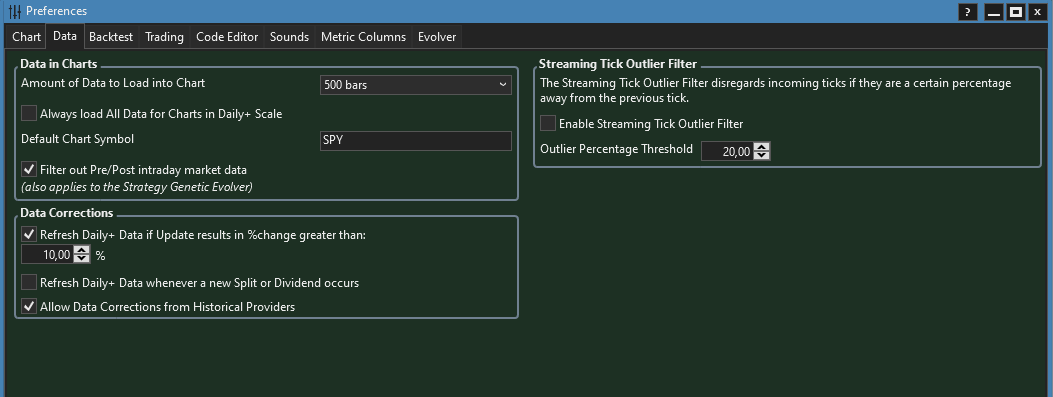Click the Outlier Percentage Threshold value field

727,151
